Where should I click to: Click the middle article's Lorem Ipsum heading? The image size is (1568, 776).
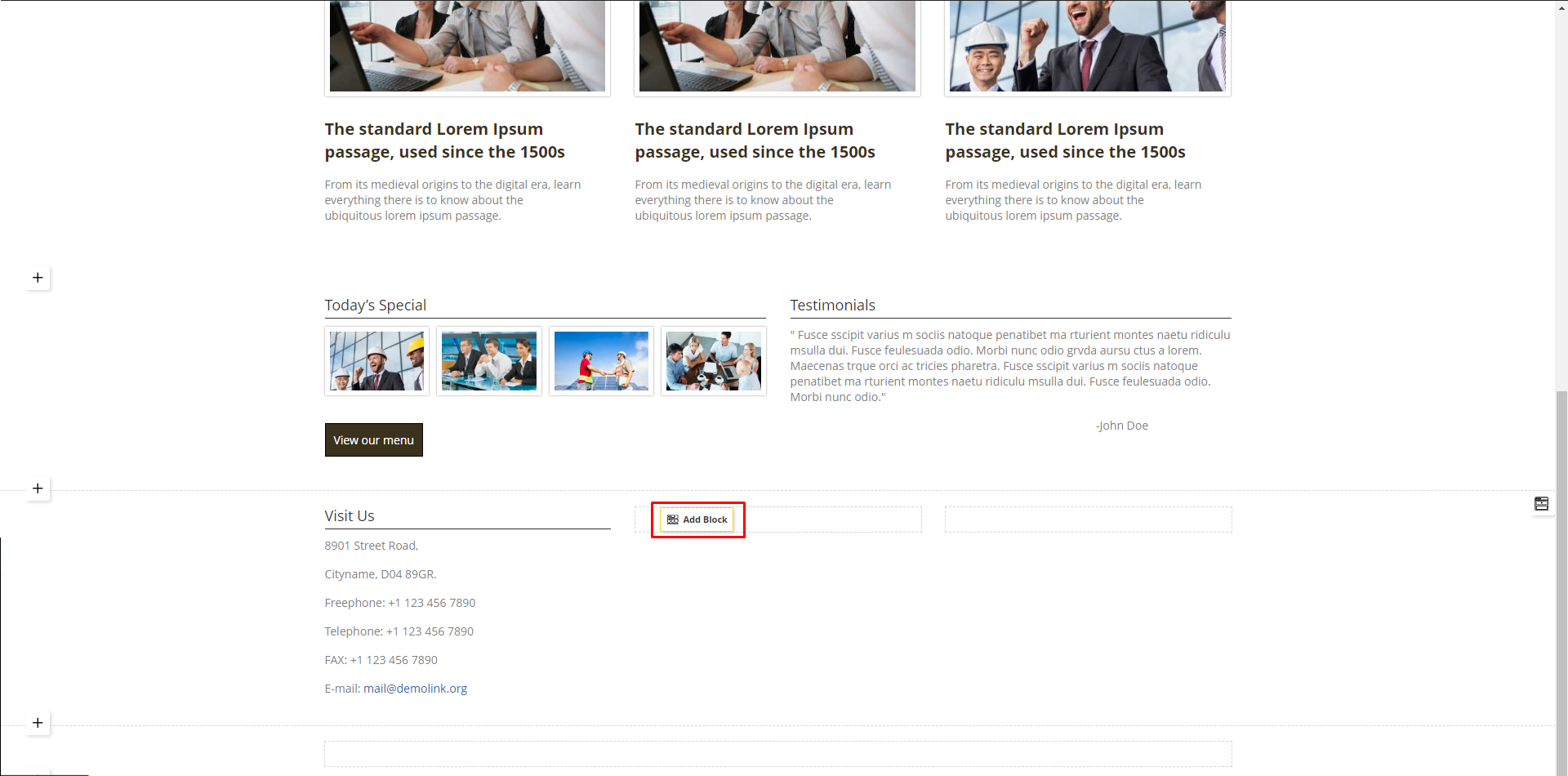pyautogui.click(x=755, y=140)
